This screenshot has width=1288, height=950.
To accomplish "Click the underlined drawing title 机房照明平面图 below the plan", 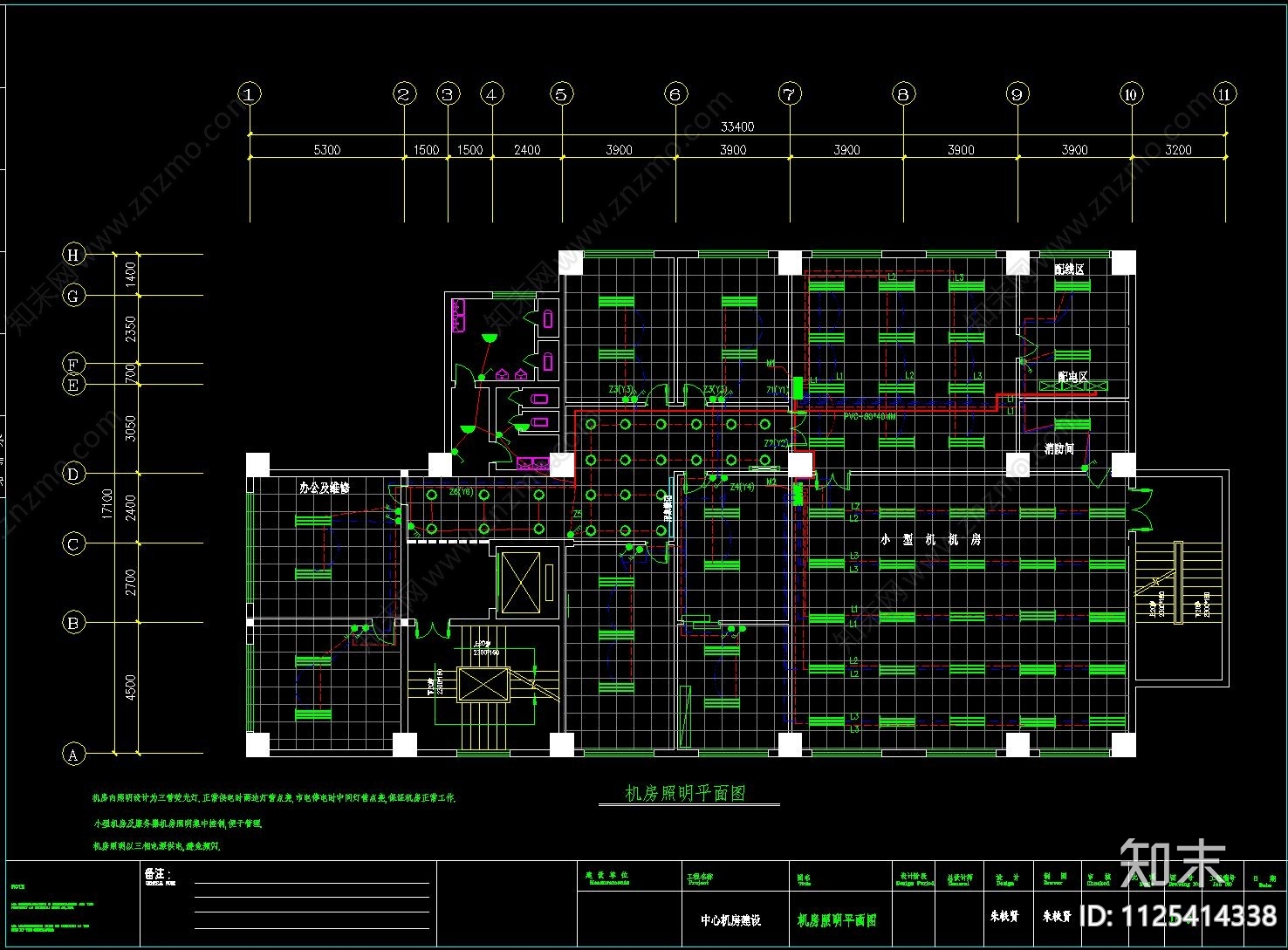I will click(x=685, y=794).
